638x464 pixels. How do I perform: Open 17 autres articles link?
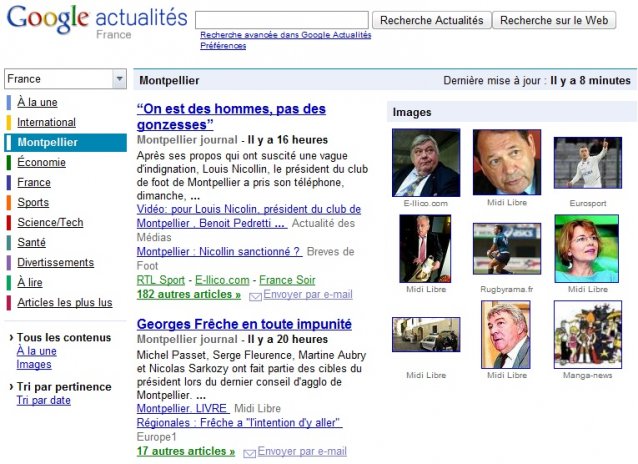coord(186,451)
